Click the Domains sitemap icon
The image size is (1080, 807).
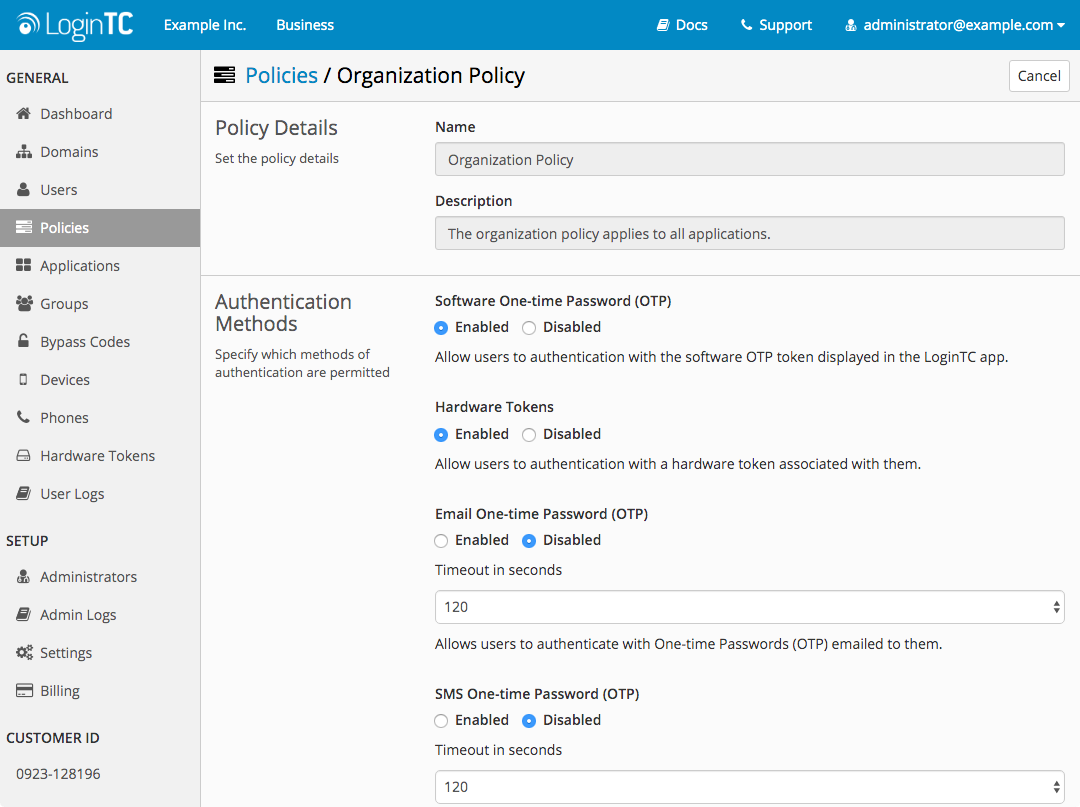tap(23, 151)
